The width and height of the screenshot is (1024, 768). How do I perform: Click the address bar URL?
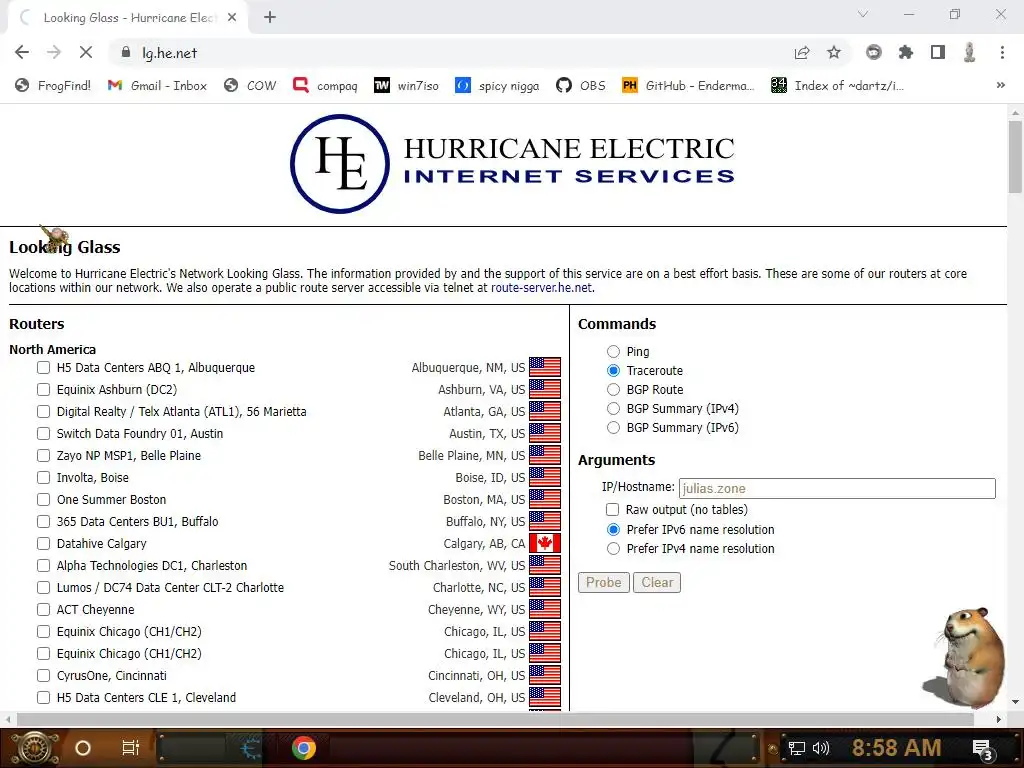click(x=170, y=53)
